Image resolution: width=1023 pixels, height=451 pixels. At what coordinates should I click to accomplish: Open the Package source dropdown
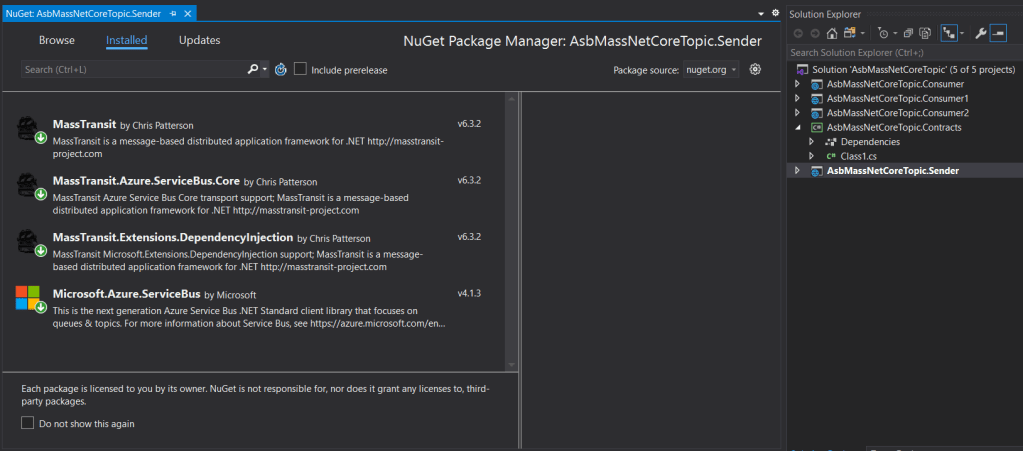(711, 70)
